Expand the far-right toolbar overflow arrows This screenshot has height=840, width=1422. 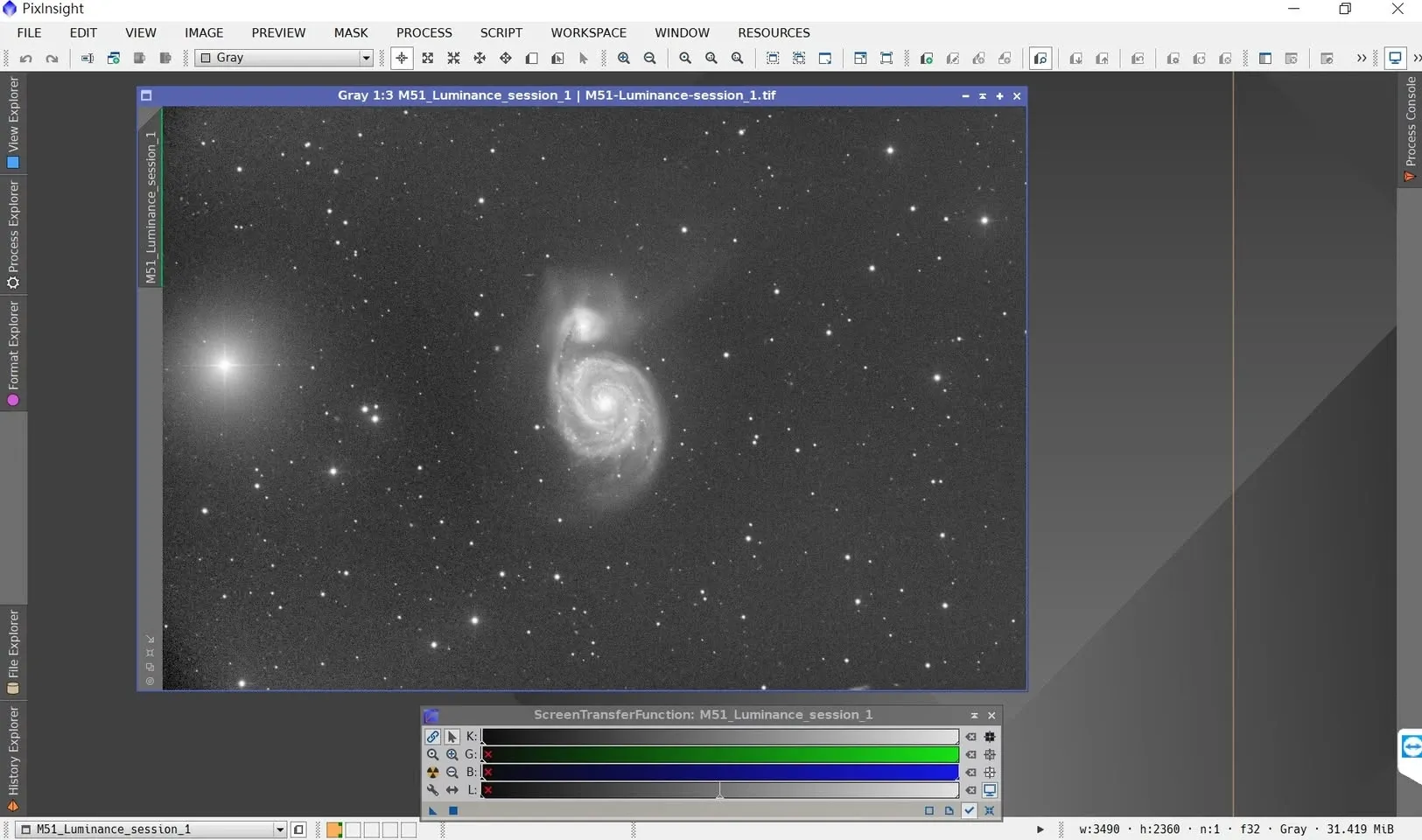[x=1417, y=58]
